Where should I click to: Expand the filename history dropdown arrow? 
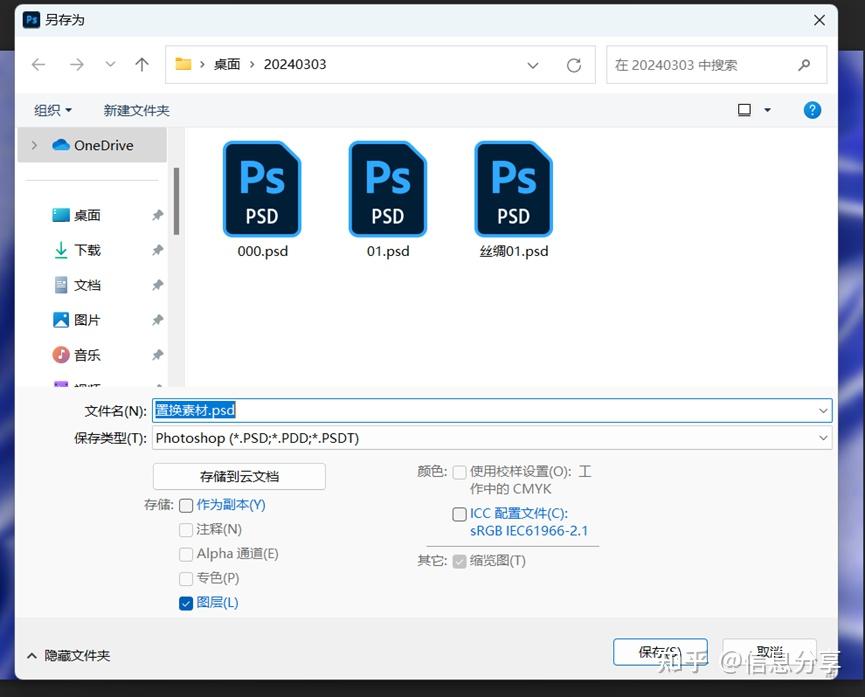pyautogui.click(x=823, y=410)
